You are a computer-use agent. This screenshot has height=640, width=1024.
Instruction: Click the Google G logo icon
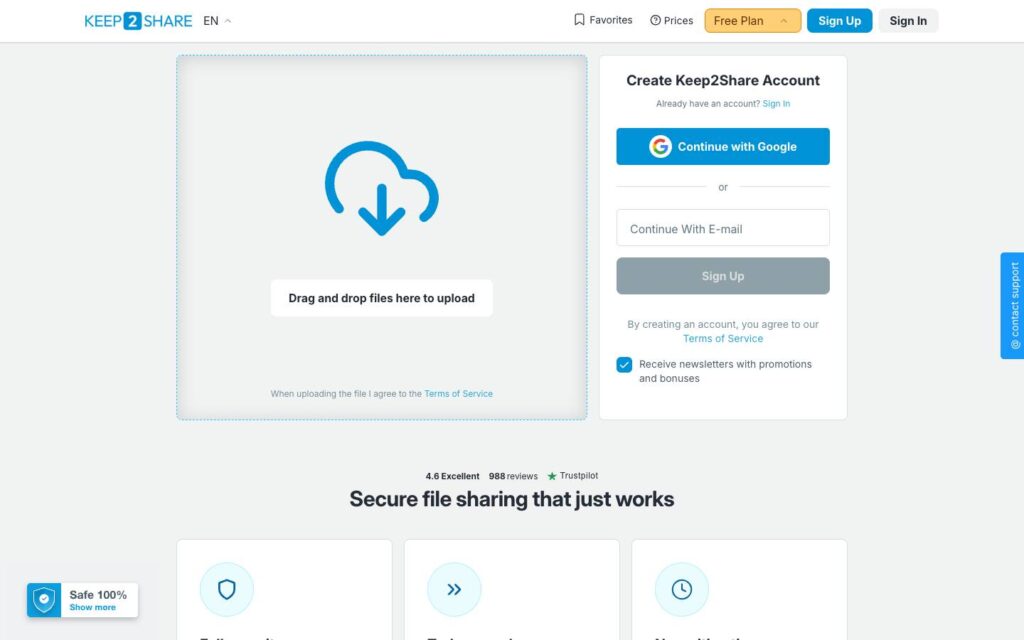660,146
